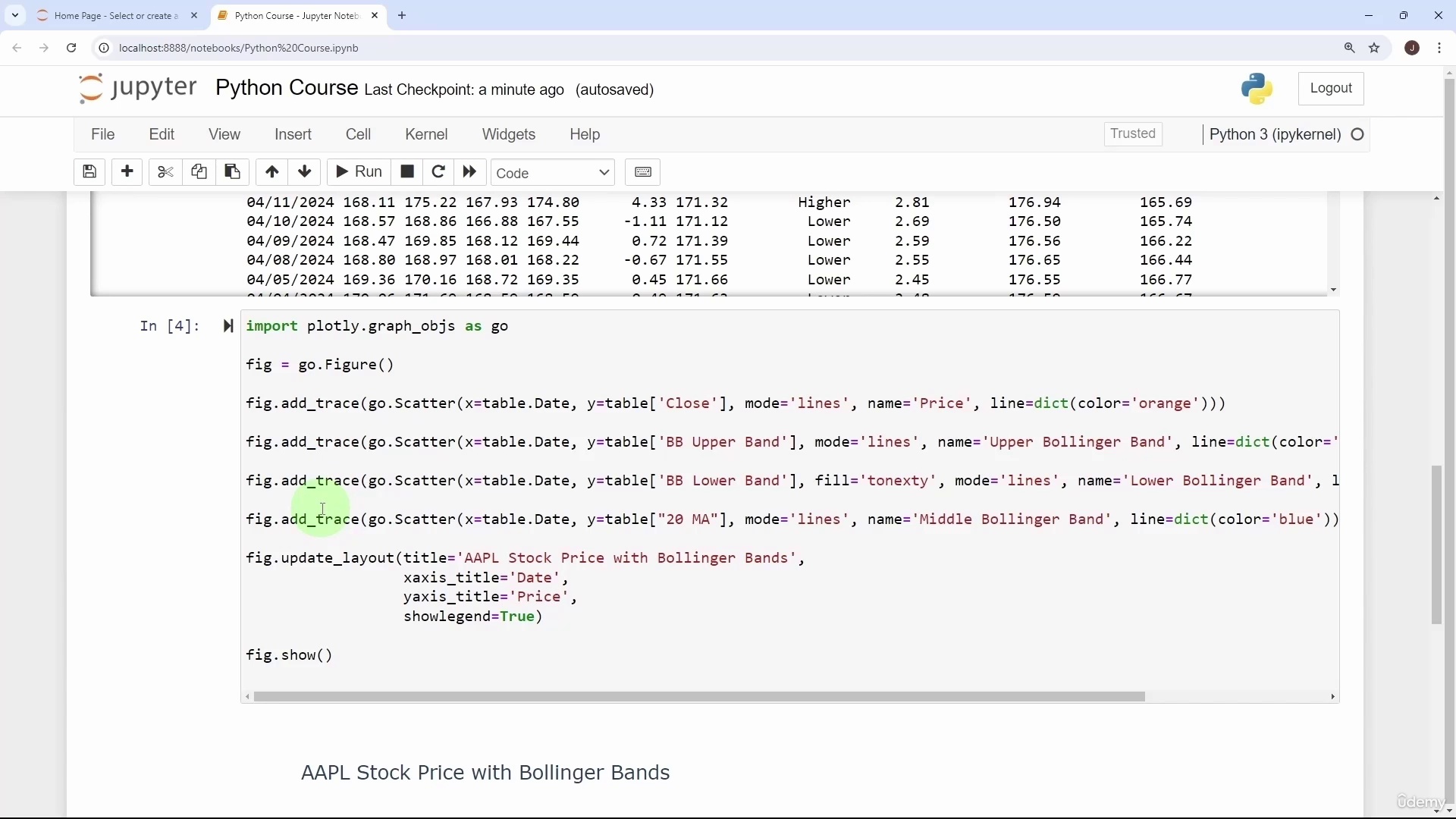This screenshot has height=819, width=1456.
Task: Open the View menu
Action: [224, 135]
